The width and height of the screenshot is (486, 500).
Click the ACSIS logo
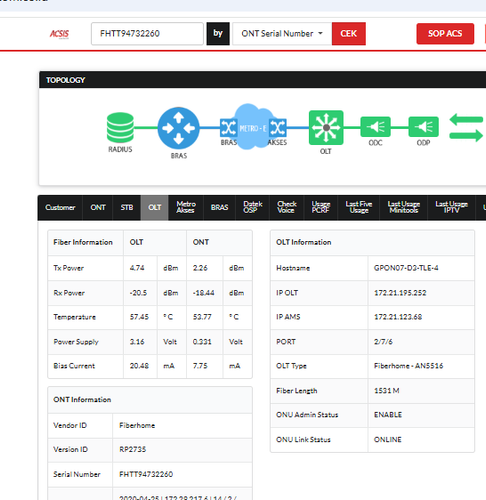(x=59, y=34)
